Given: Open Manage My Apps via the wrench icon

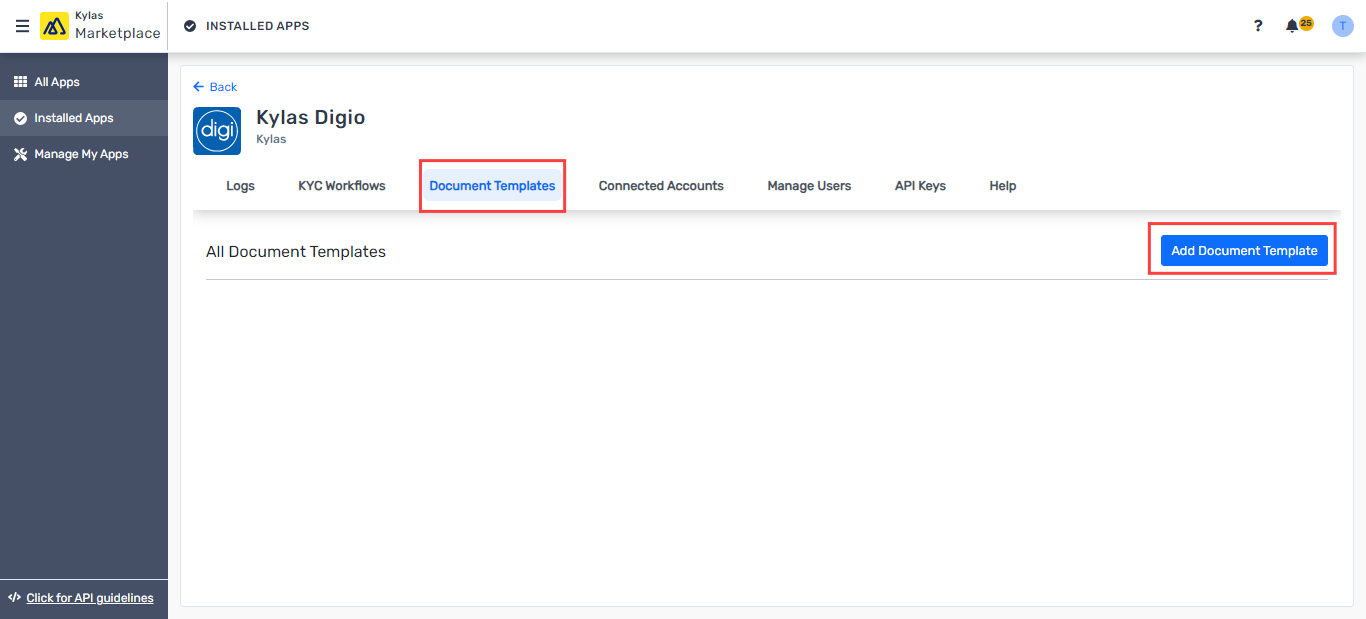Looking at the screenshot, I should click(x=20, y=153).
